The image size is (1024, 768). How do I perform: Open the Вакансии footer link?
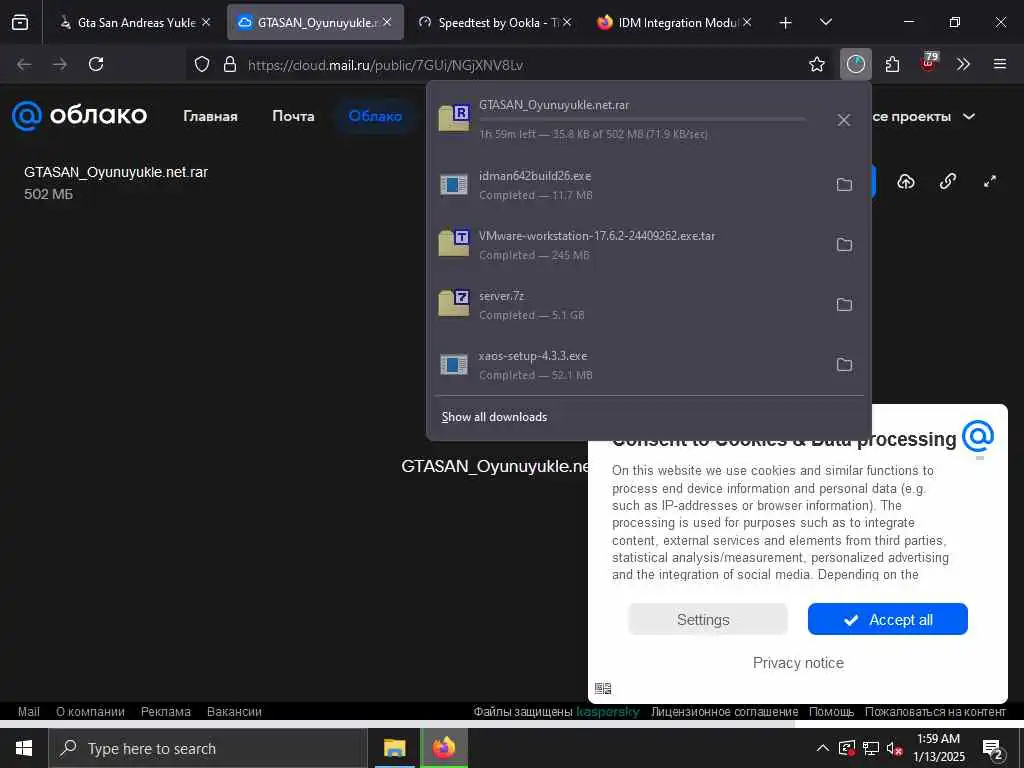234,712
